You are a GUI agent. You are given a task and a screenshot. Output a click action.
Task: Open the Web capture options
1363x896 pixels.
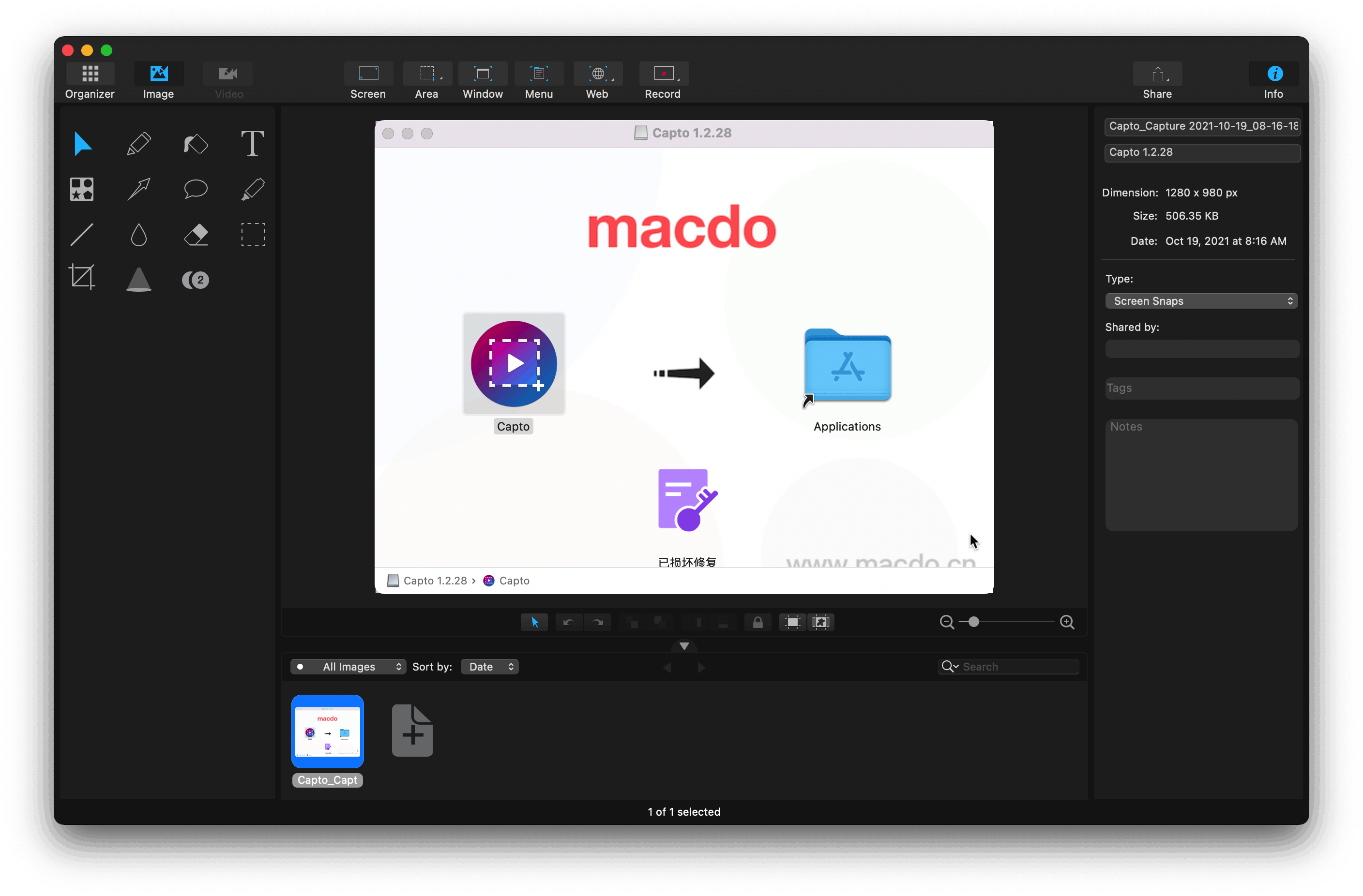coord(597,81)
